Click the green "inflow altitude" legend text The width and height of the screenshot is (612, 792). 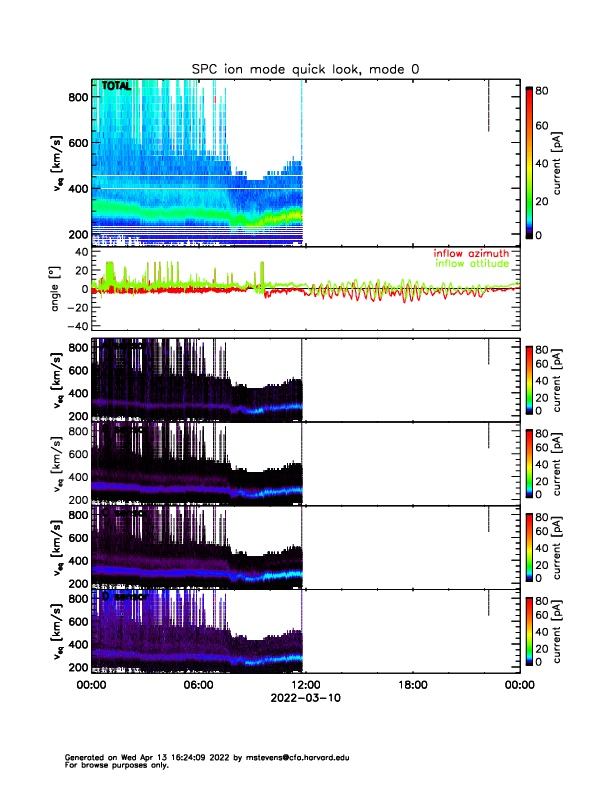476,264
